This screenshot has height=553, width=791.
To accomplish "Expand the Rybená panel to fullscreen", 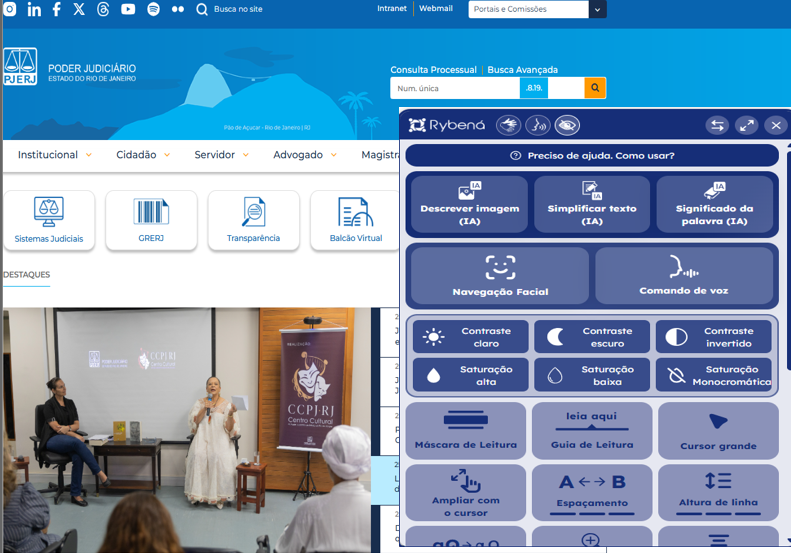I will click(747, 125).
